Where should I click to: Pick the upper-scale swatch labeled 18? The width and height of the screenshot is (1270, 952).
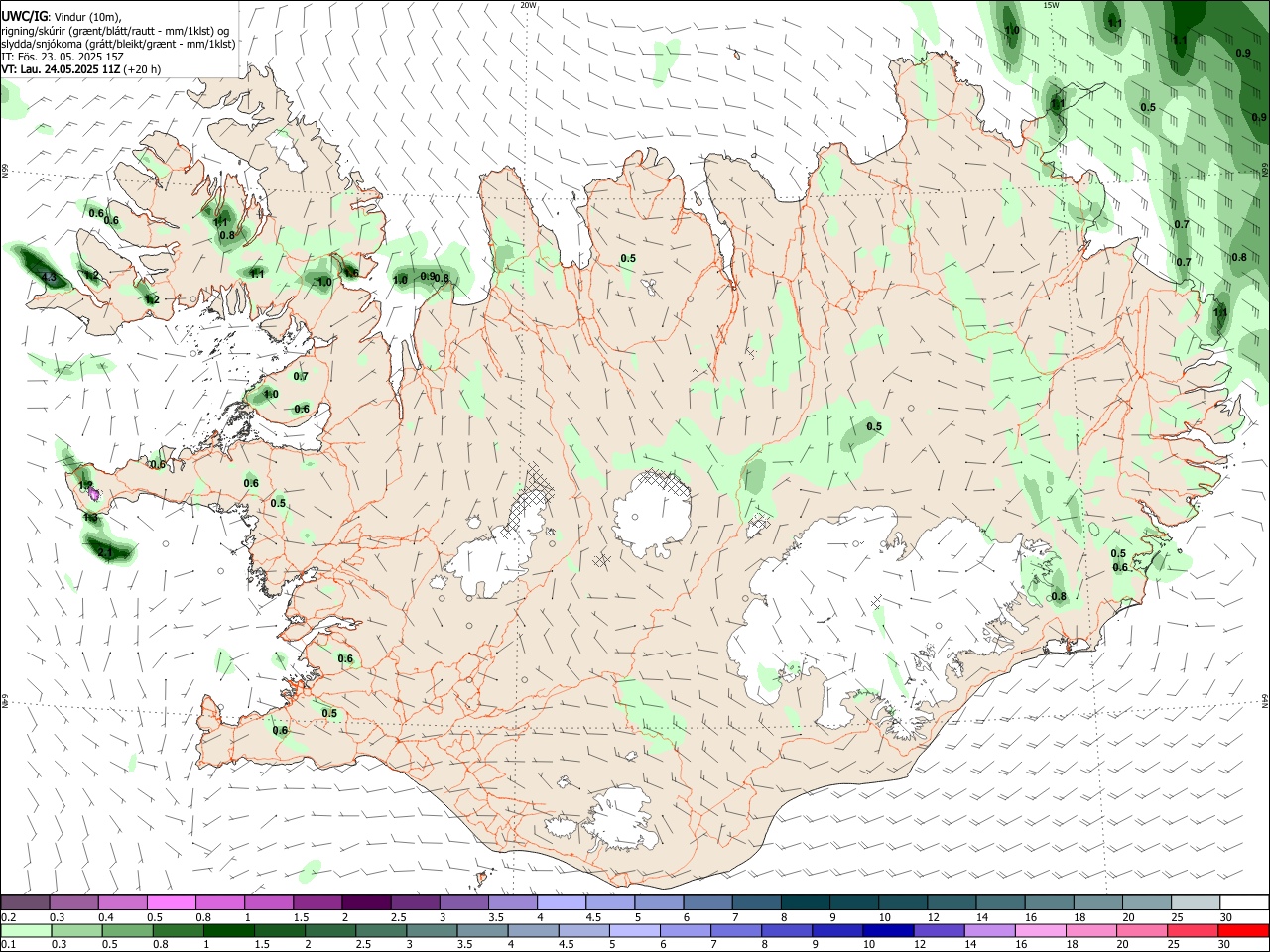1099,902
